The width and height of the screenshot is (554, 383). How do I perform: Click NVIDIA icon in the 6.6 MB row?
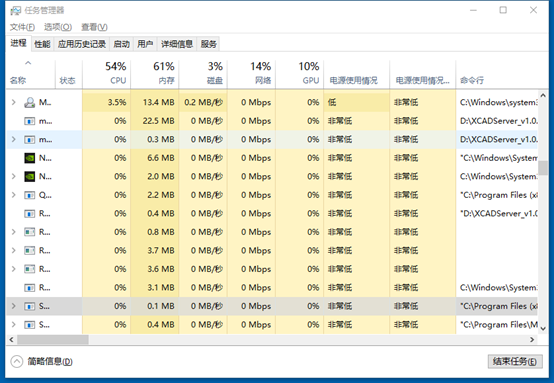30,158
